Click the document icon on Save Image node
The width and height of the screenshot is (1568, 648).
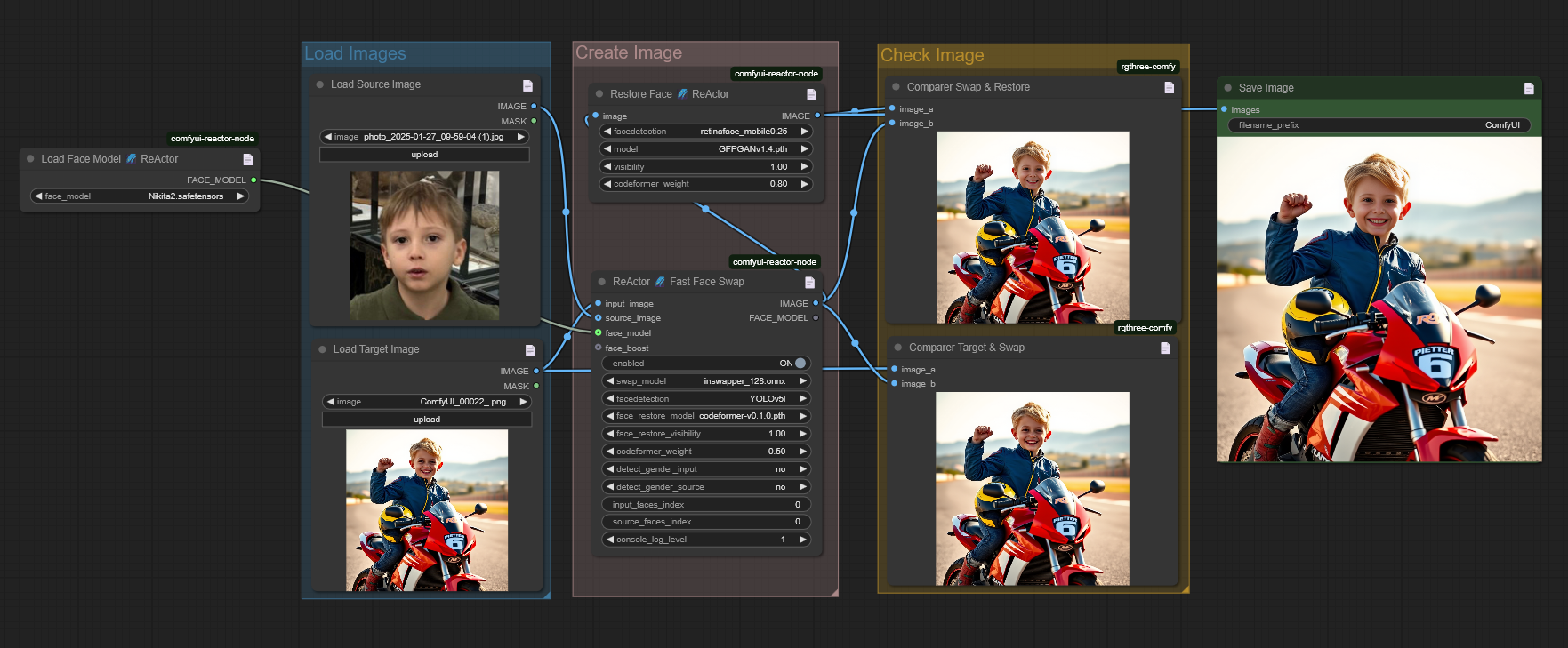point(1529,88)
